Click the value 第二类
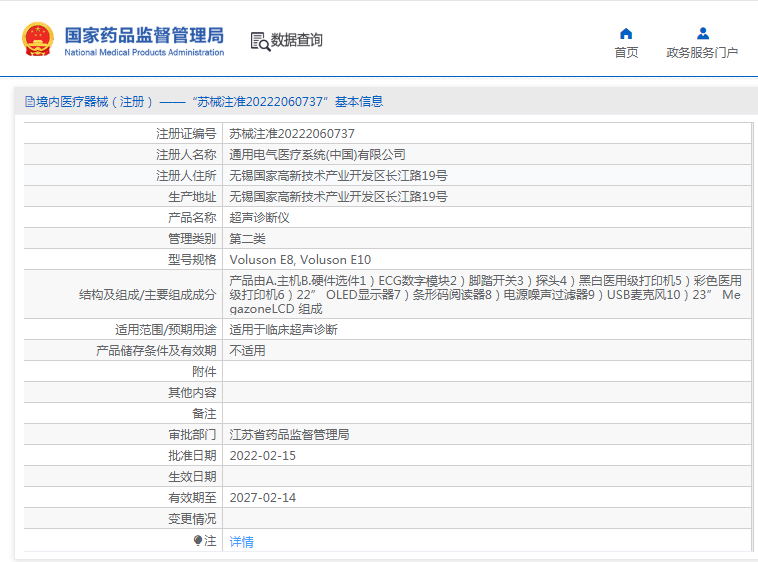The height and width of the screenshot is (562, 758). point(247,239)
